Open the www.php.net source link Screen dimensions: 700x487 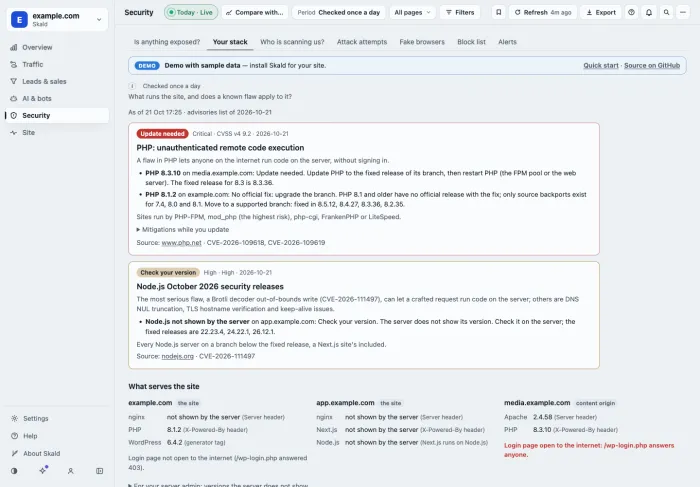181,243
